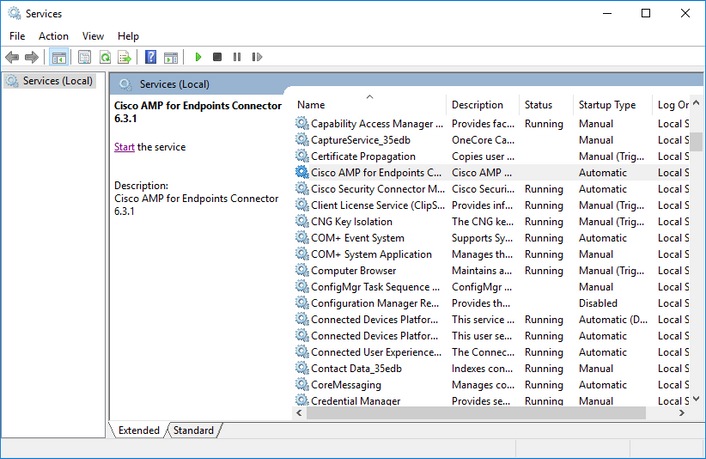
Task: Open the blue Help toolbar icon
Action: pyautogui.click(x=150, y=57)
